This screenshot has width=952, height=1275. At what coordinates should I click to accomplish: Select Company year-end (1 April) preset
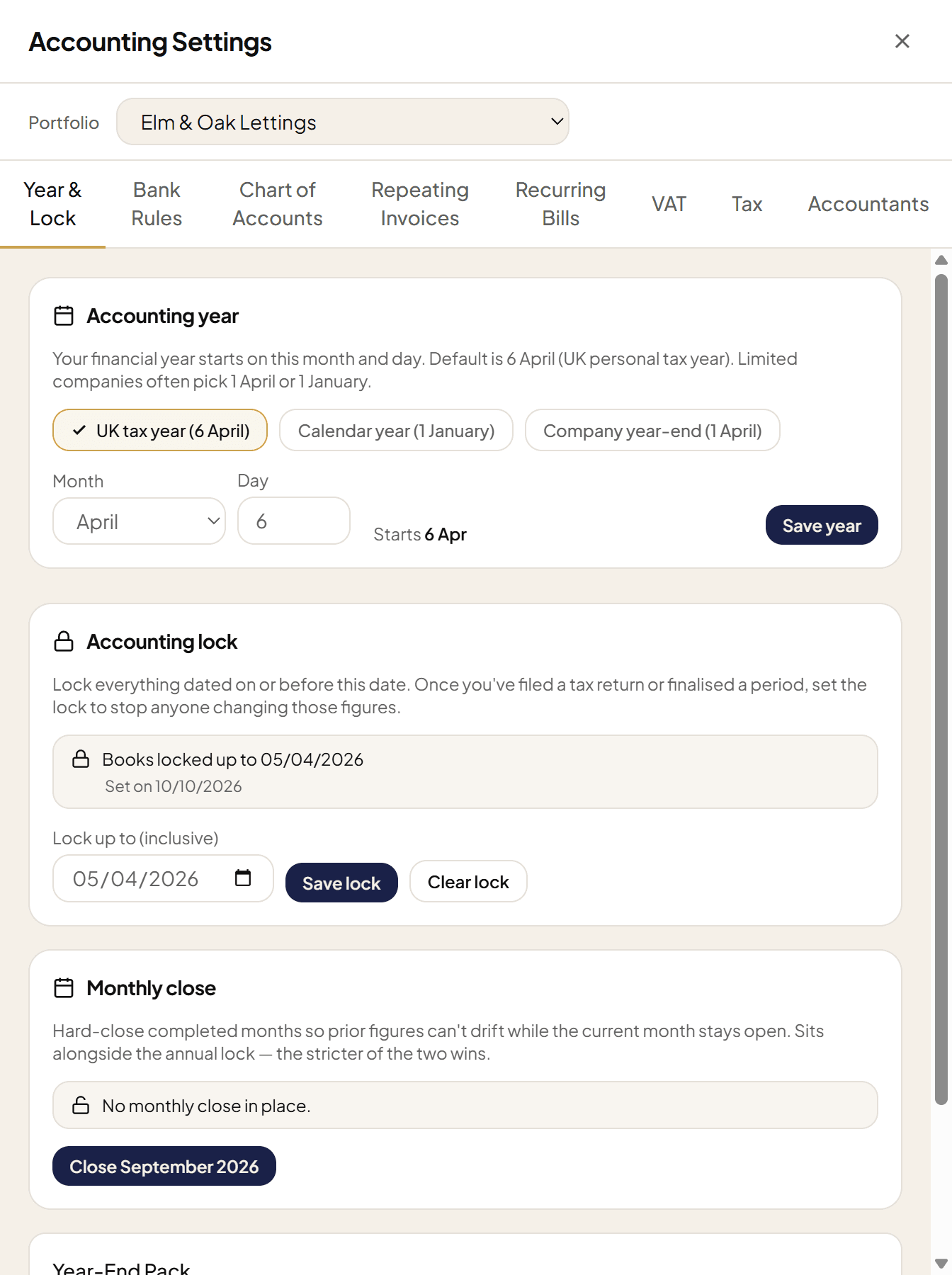click(652, 431)
